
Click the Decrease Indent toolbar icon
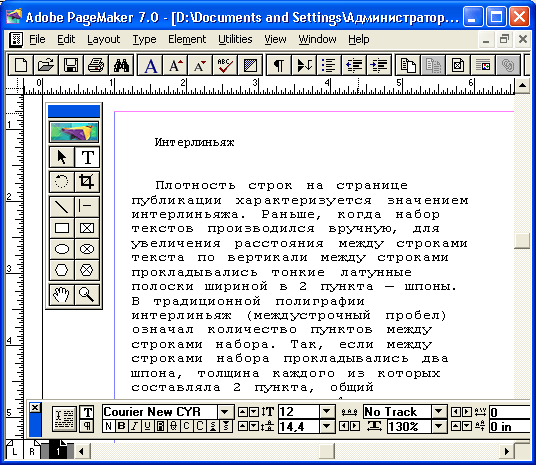click(x=354, y=65)
